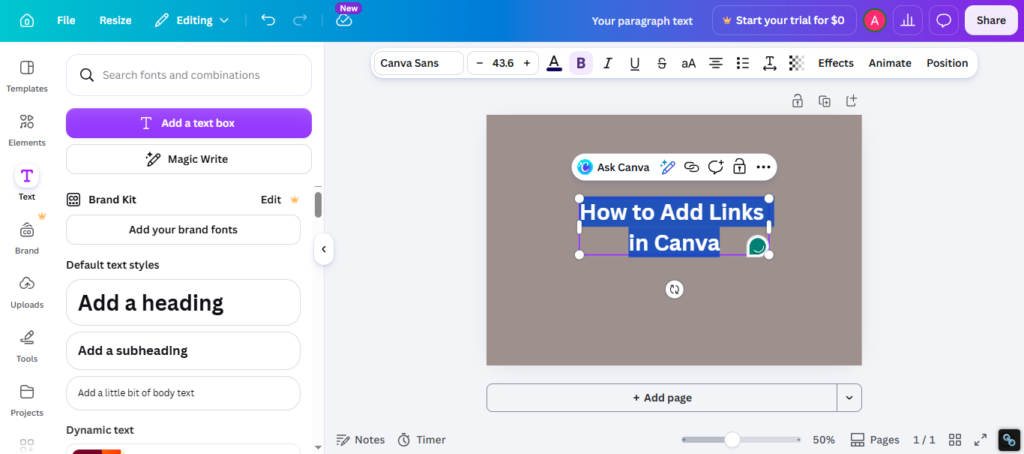Image resolution: width=1024 pixels, height=454 pixels.
Task: Open the comments speech bubble icon
Action: pyautogui.click(x=944, y=20)
